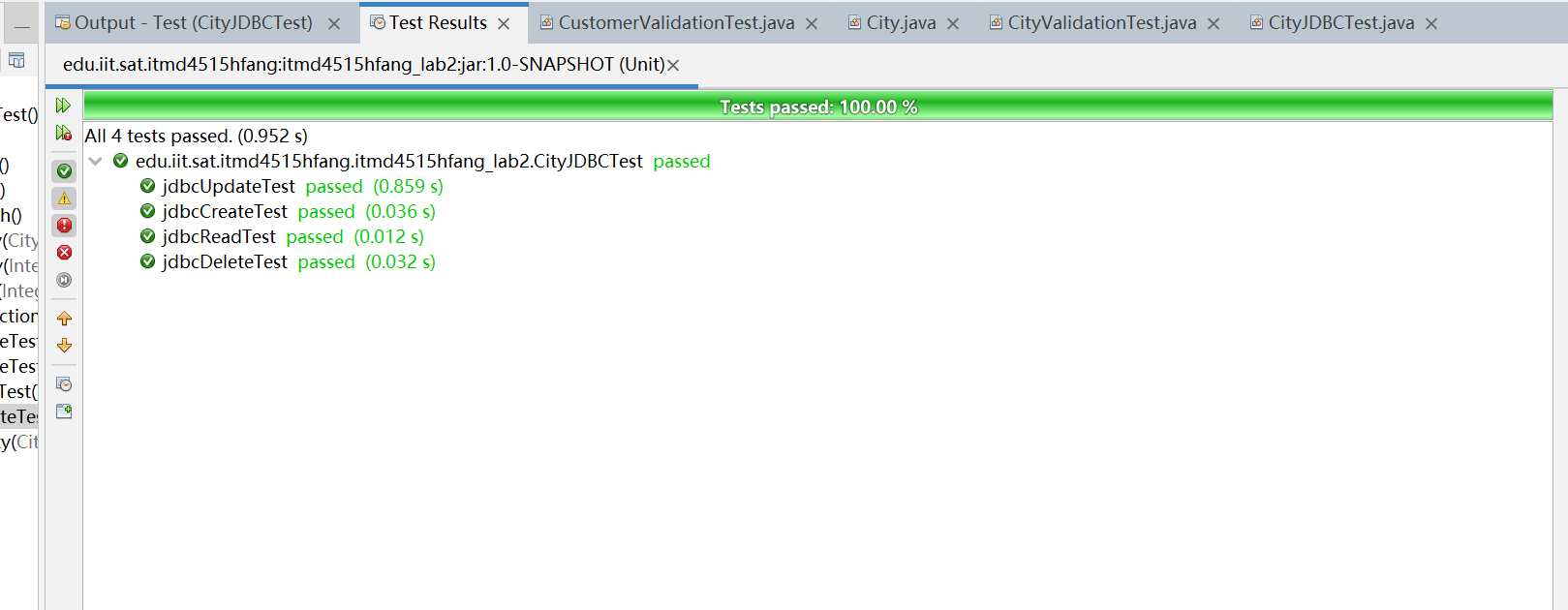1568x610 pixels.
Task: Close the CityValidationTest.java tab
Action: [x=1214, y=24]
